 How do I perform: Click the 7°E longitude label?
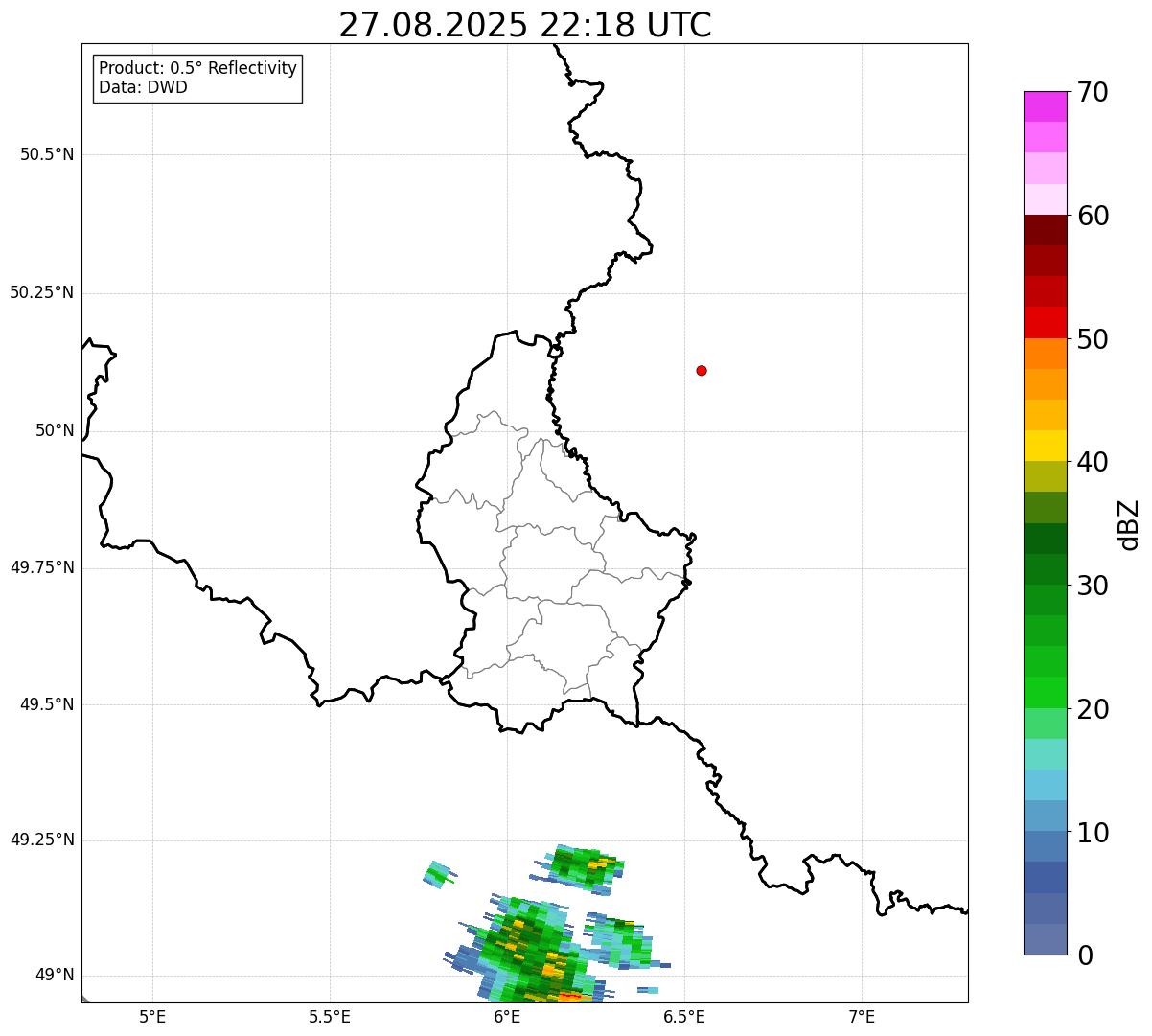862,1016
